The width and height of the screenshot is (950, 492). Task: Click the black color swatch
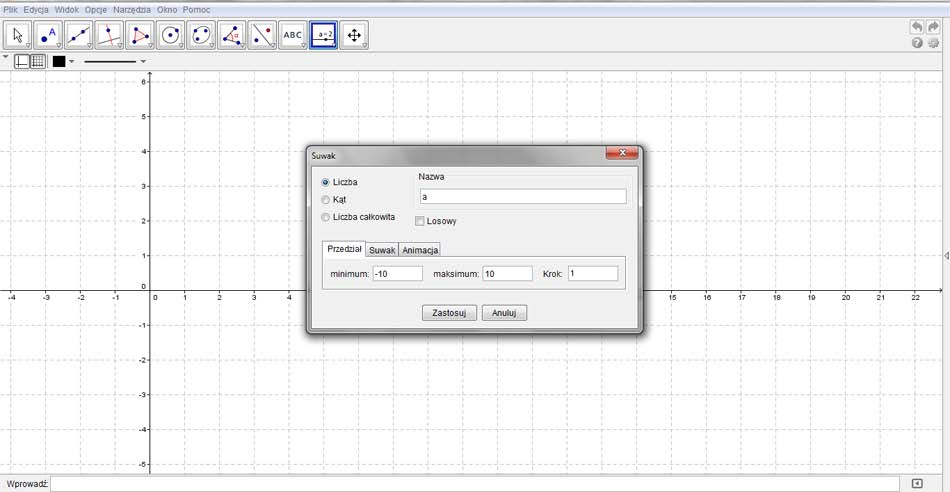[x=59, y=61]
